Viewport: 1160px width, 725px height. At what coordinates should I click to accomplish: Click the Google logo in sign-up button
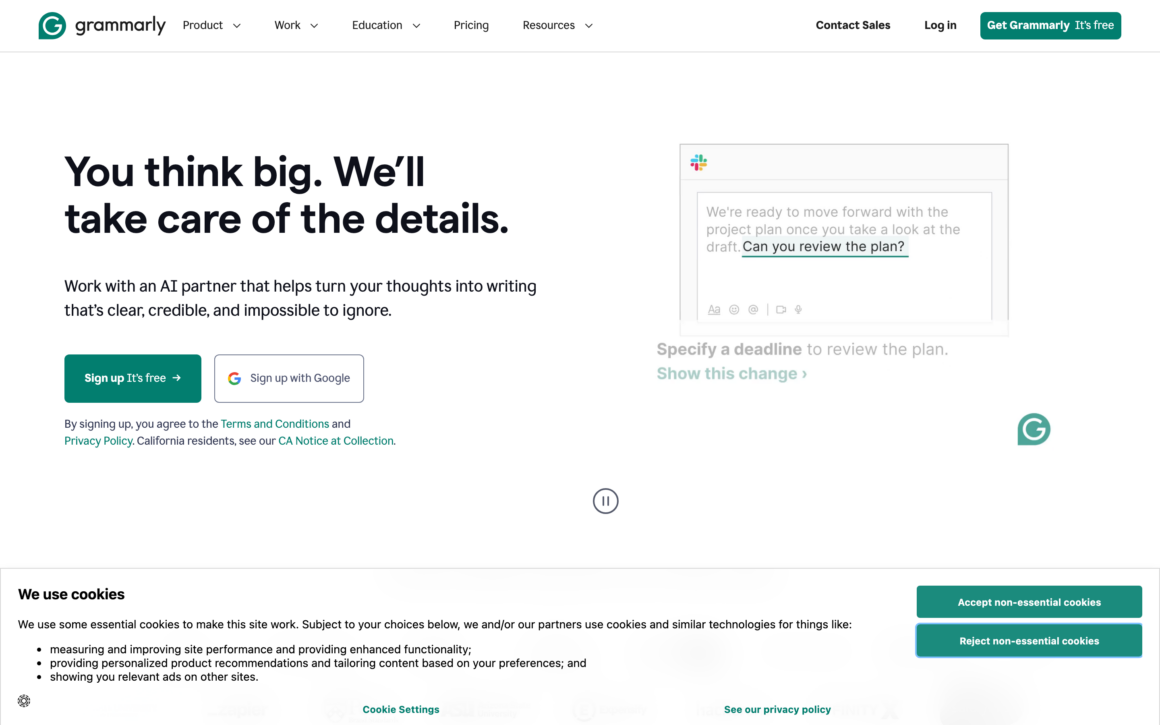pyautogui.click(x=235, y=378)
